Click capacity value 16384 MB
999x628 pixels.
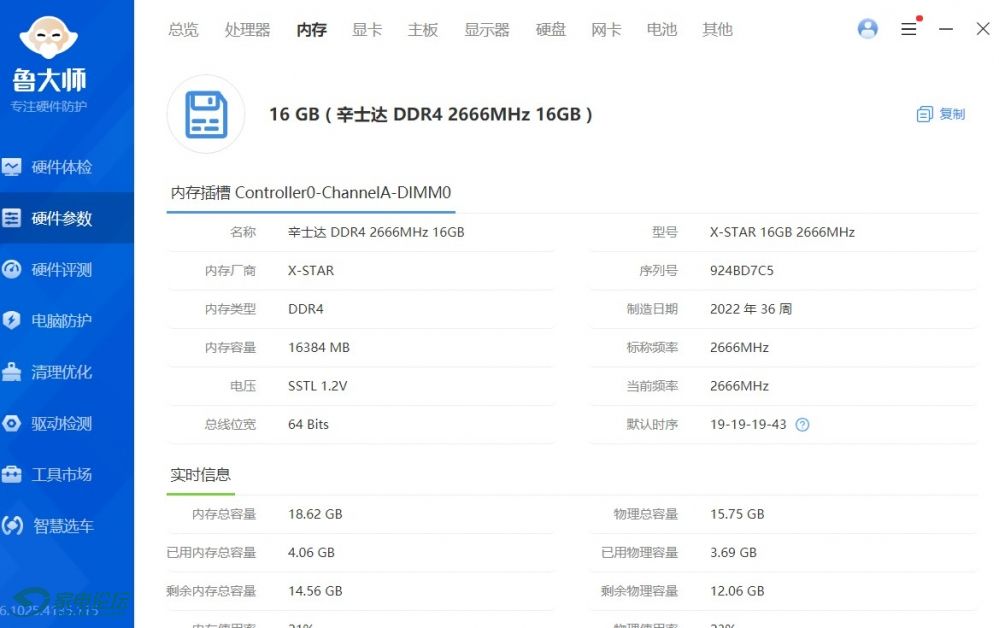tap(319, 348)
